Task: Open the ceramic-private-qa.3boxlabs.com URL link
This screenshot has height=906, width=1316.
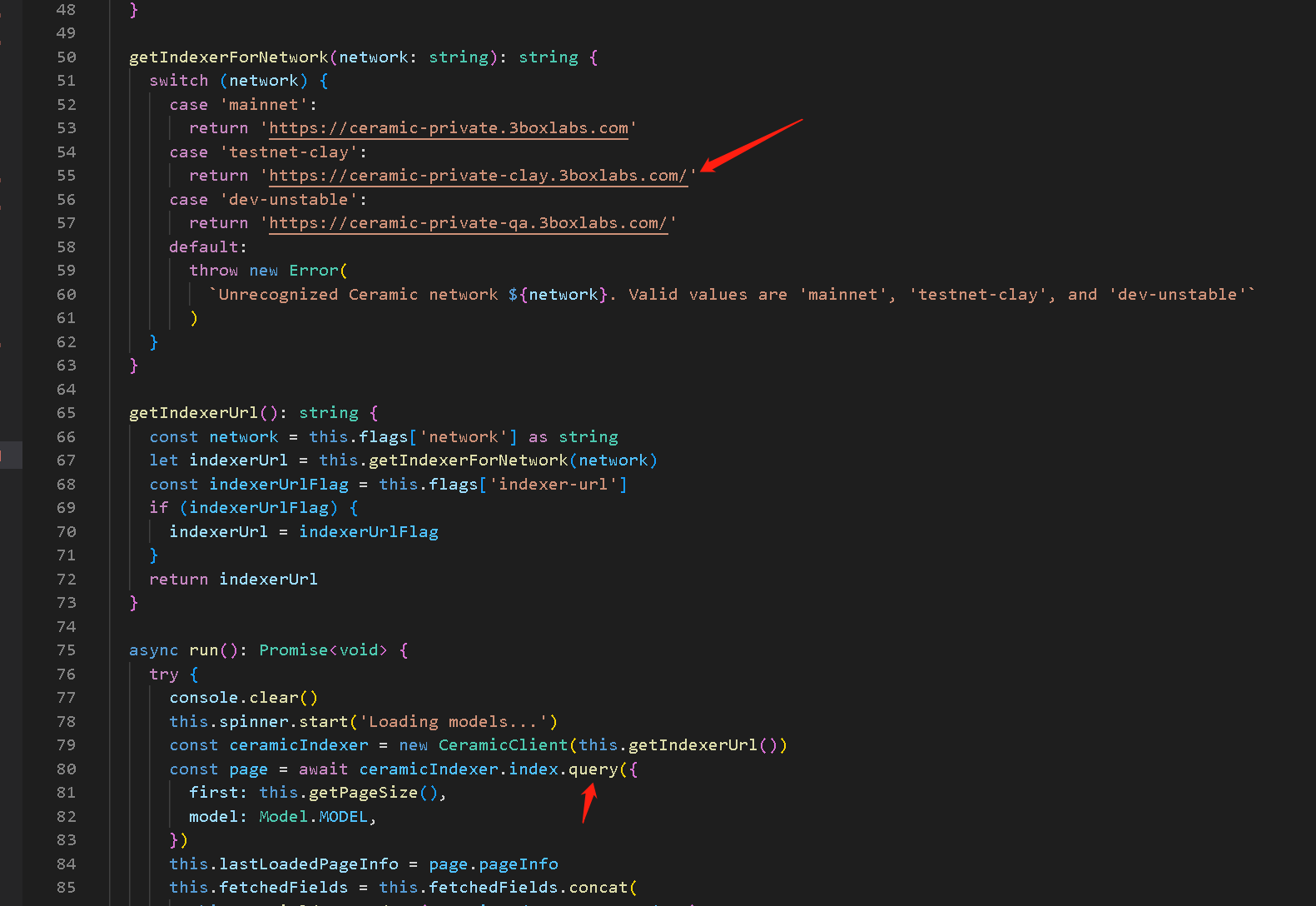Action: [469, 223]
